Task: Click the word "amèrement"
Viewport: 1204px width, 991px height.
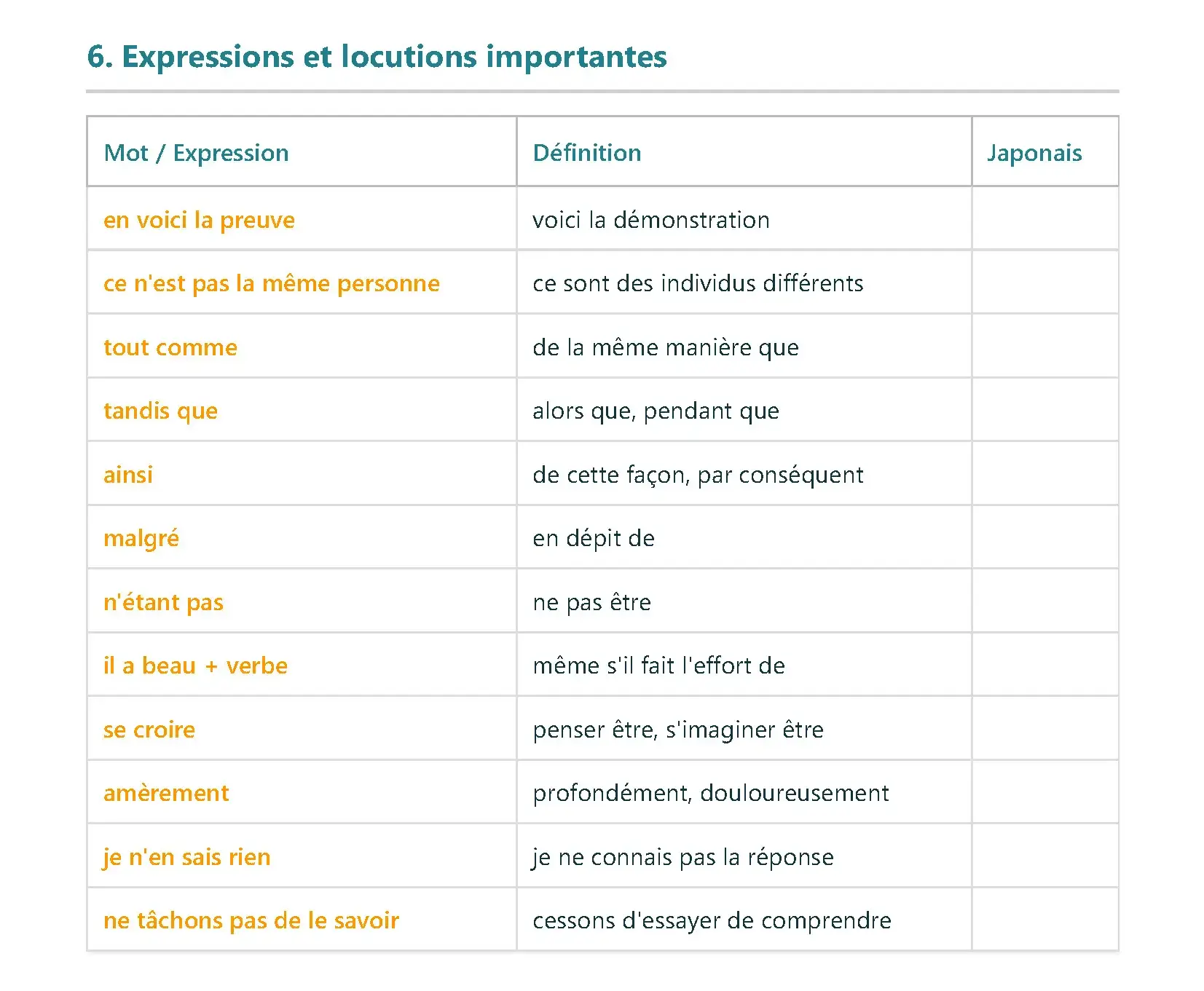Action: (166, 793)
